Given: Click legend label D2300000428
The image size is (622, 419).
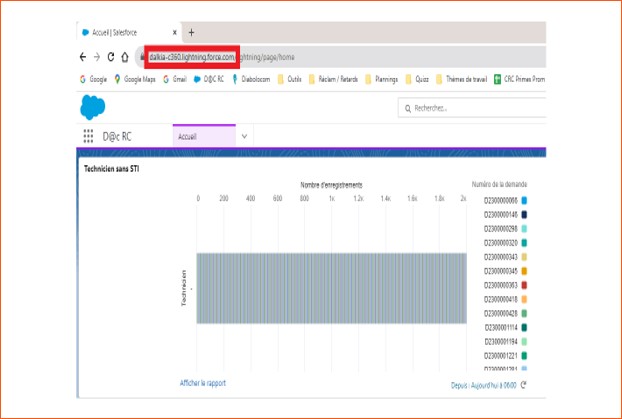Looking at the screenshot, I should [501, 313].
